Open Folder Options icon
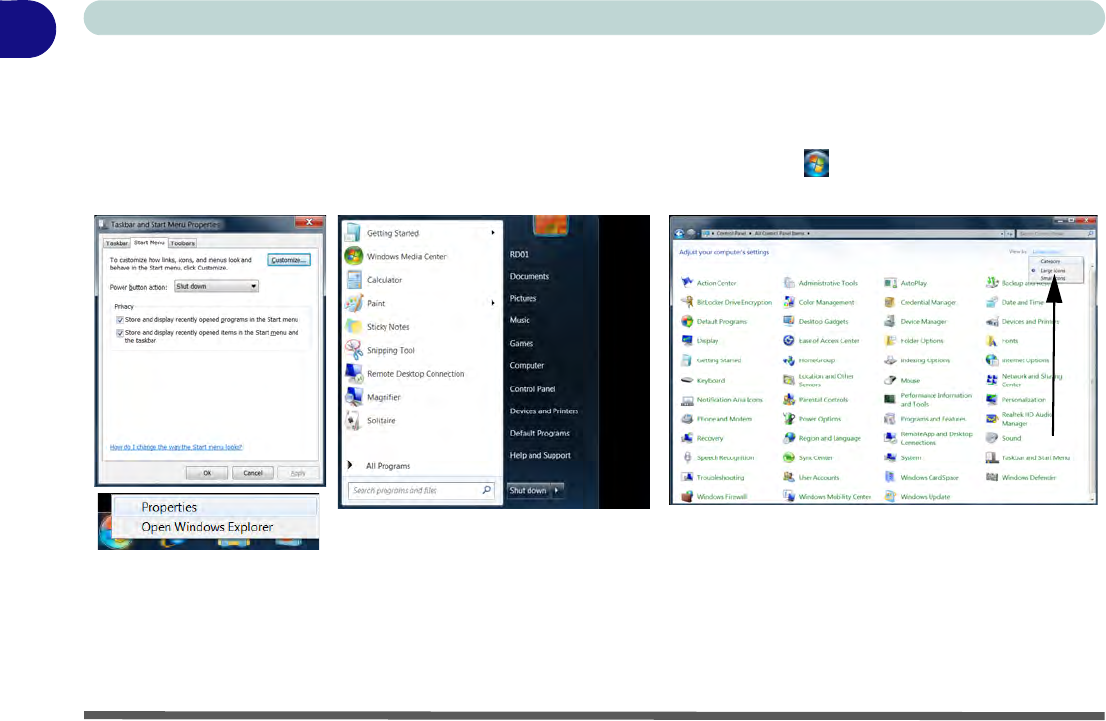Viewport: 1106px width, 721px height. pos(890,340)
